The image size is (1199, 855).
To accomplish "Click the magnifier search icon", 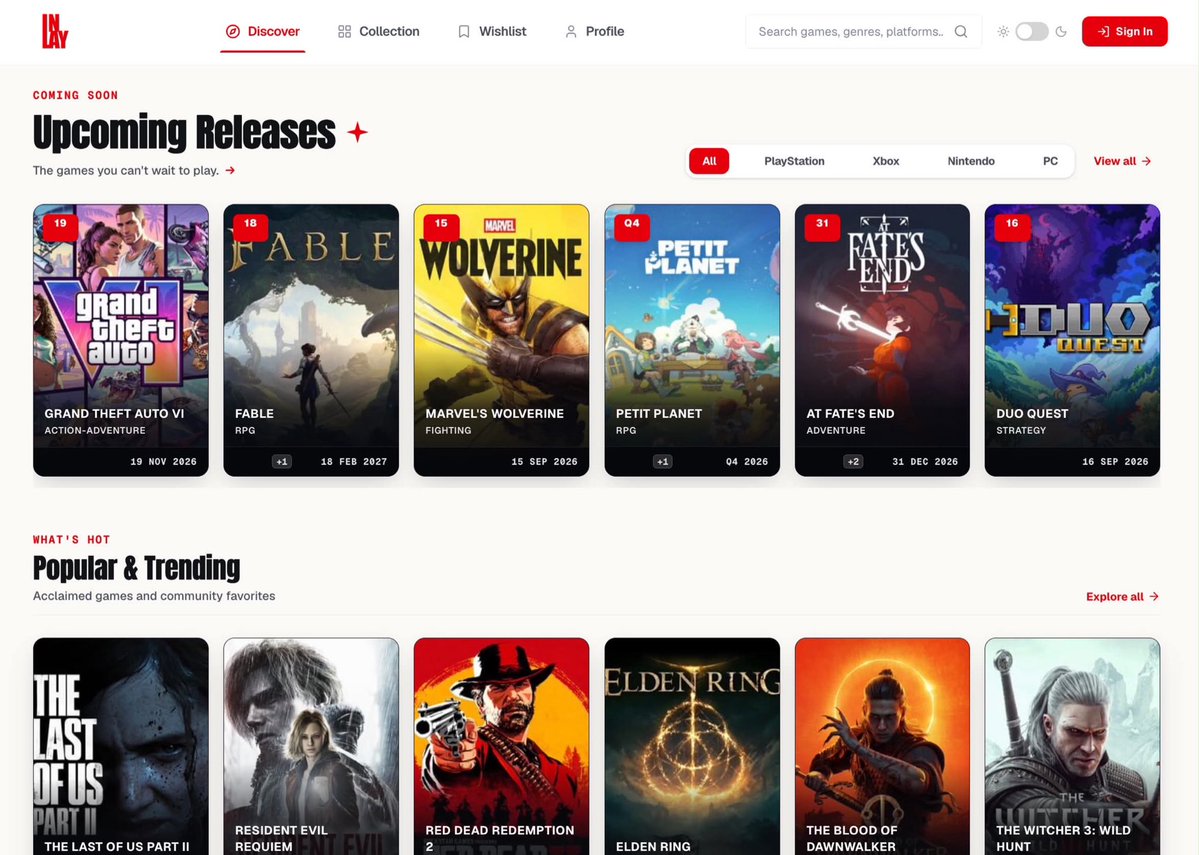I will 961,31.
